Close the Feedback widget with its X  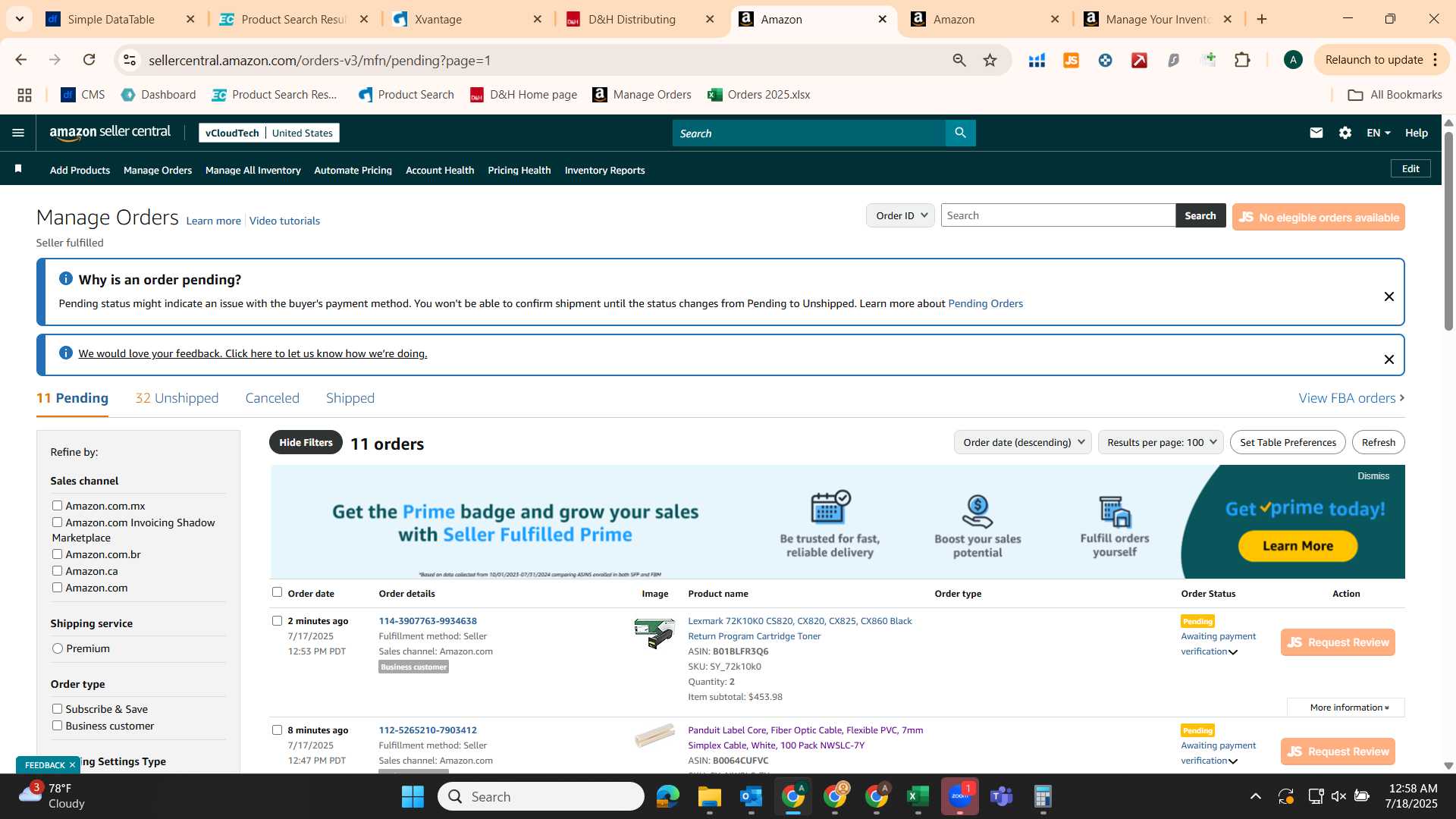click(x=72, y=765)
